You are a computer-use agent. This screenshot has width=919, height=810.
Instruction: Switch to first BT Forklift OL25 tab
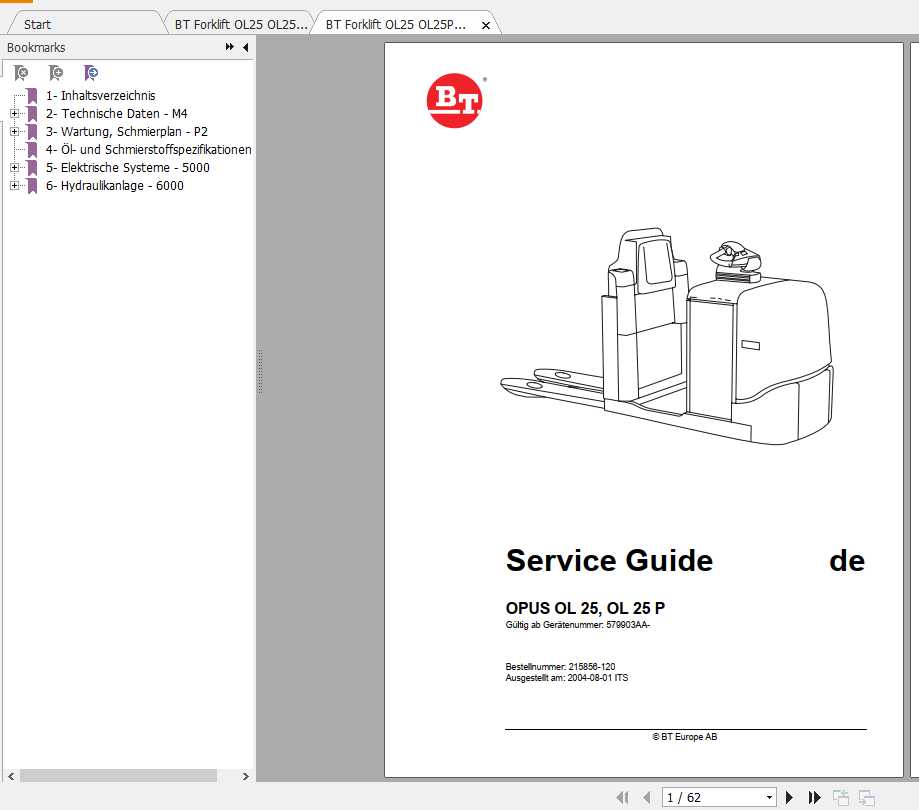click(x=240, y=25)
